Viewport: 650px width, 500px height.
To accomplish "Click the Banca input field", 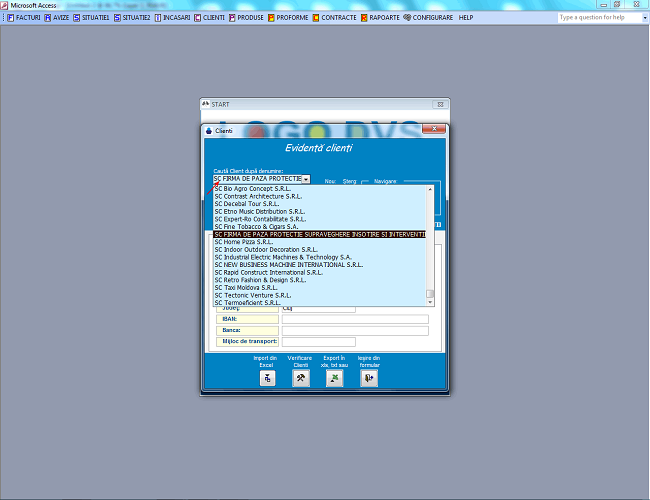I will 355,330.
